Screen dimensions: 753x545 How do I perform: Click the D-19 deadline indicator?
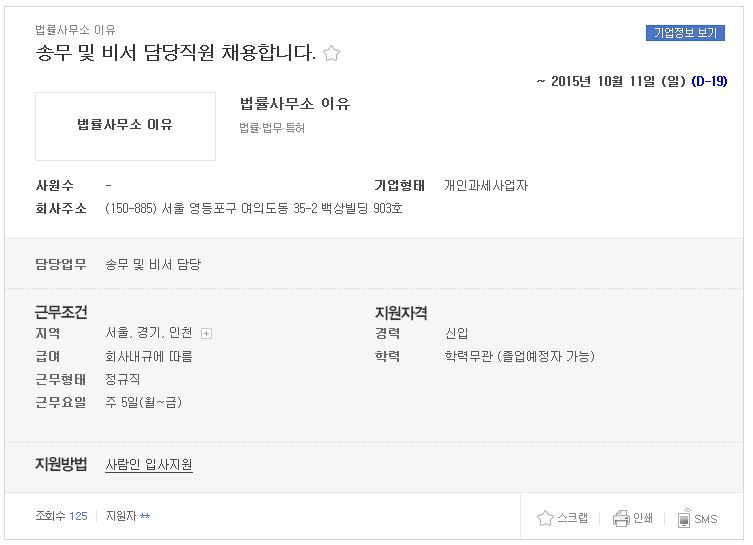click(x=709, y=81)
